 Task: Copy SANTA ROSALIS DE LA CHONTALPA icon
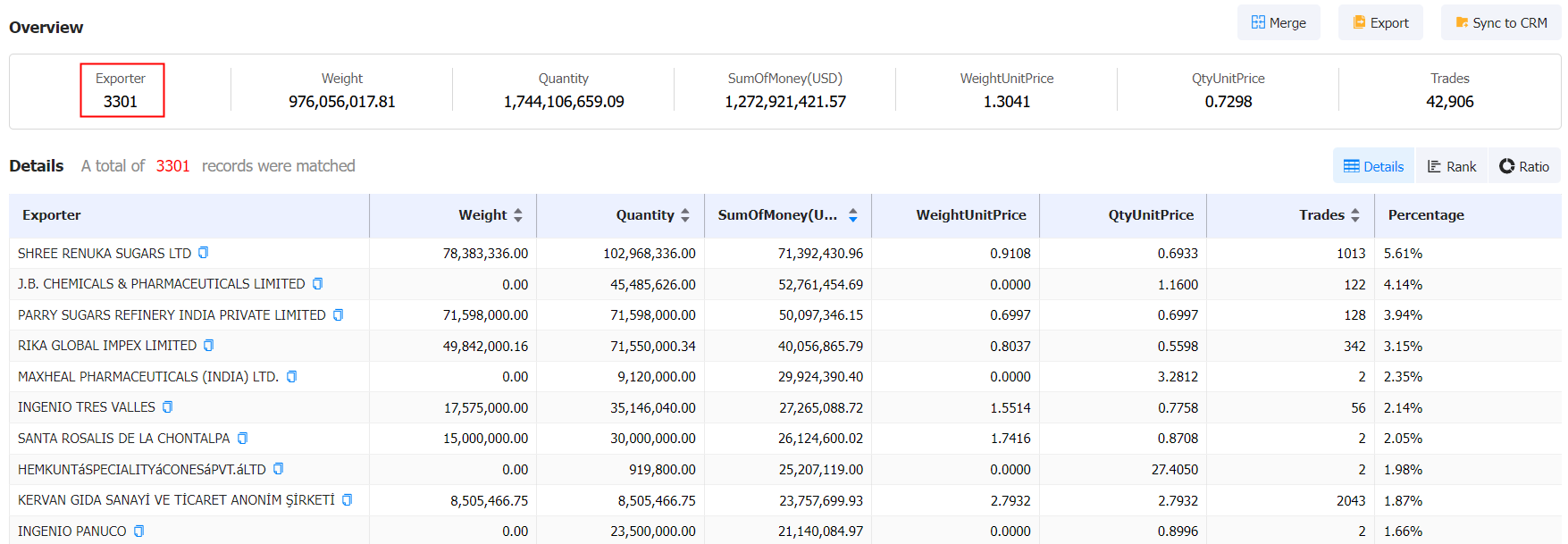point(242,439)
